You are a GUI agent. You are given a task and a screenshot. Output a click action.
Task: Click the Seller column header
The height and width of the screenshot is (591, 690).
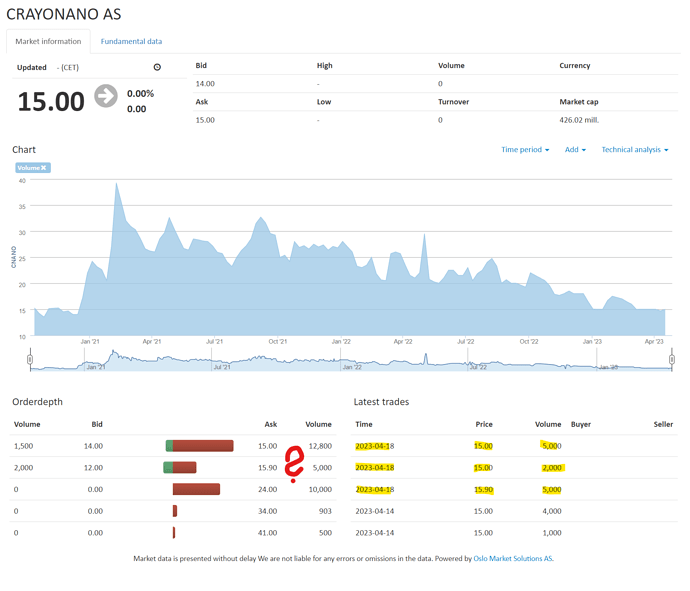point(663,424)
